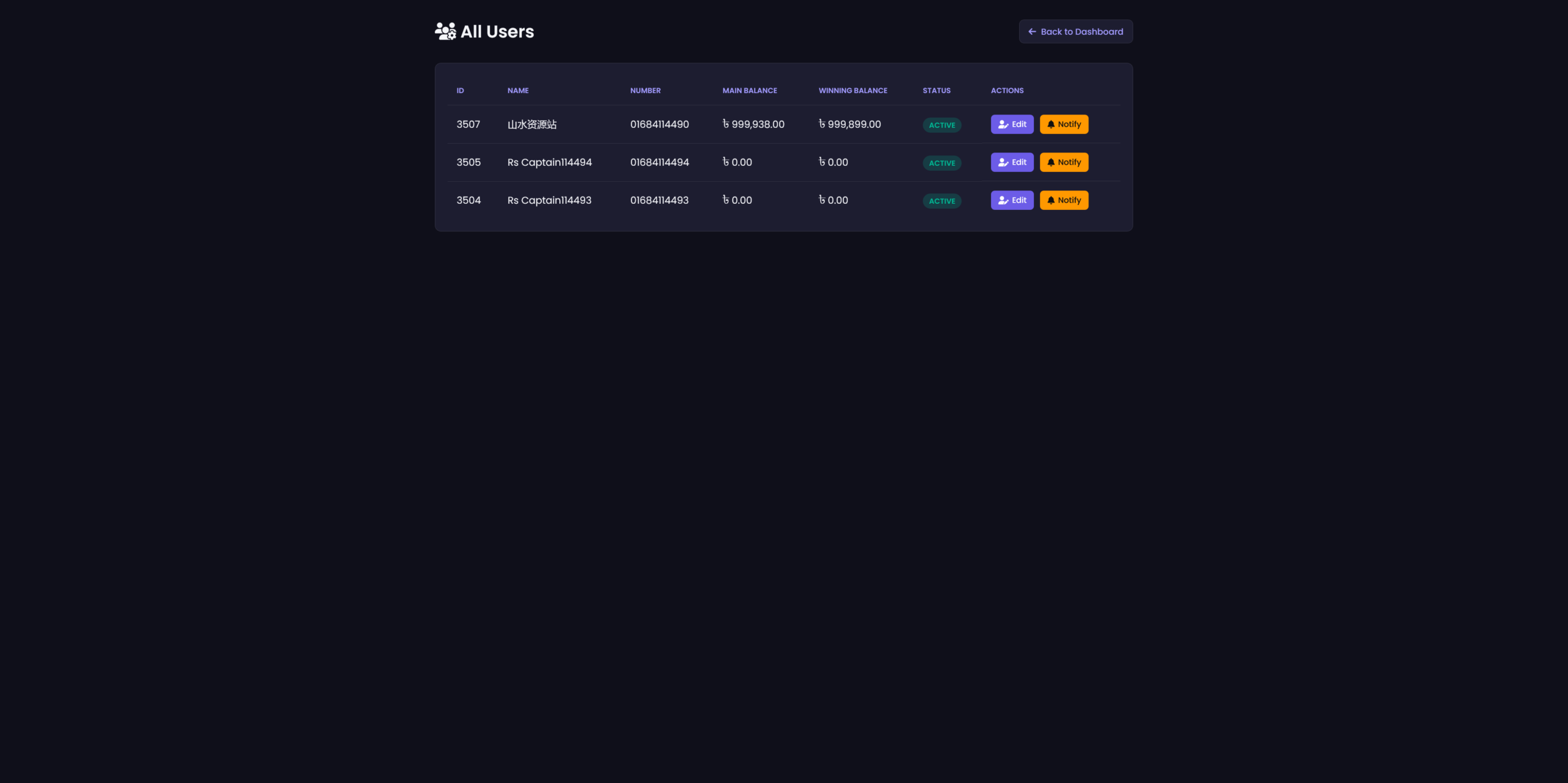This screenshot has width=1568, height=783.
Task: Click the WINNING BALANCE column header
Action: pyautogui.click(x=853, y=91)
